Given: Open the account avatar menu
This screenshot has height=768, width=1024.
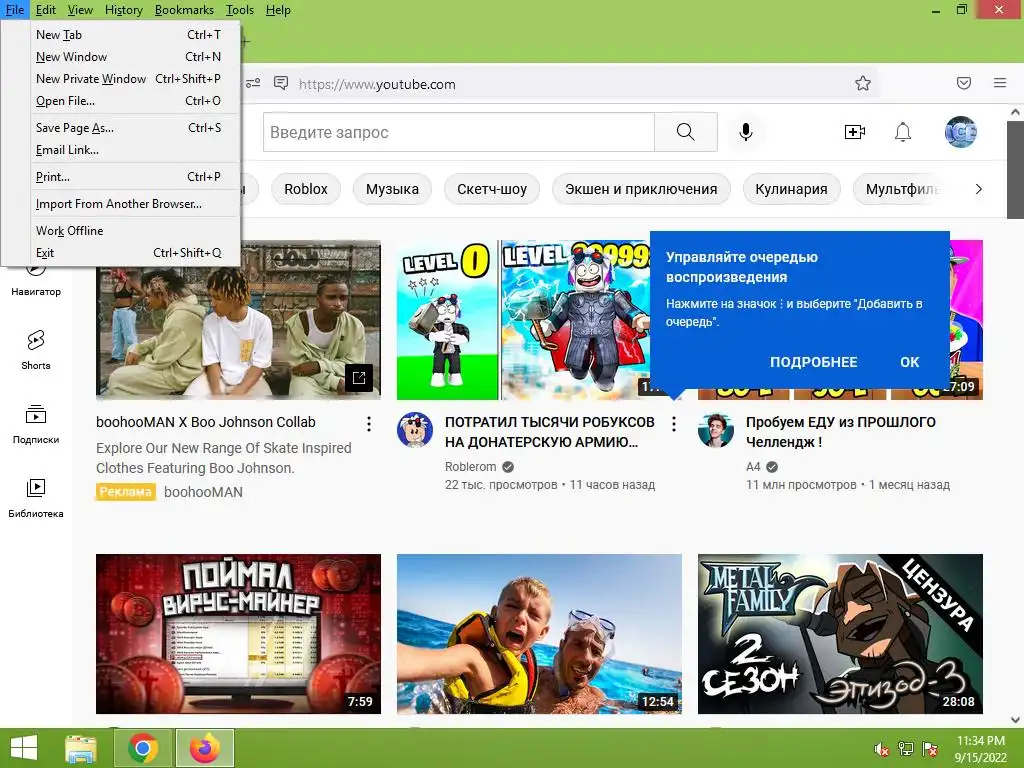Looking at the screenshot, I should 960,132.
